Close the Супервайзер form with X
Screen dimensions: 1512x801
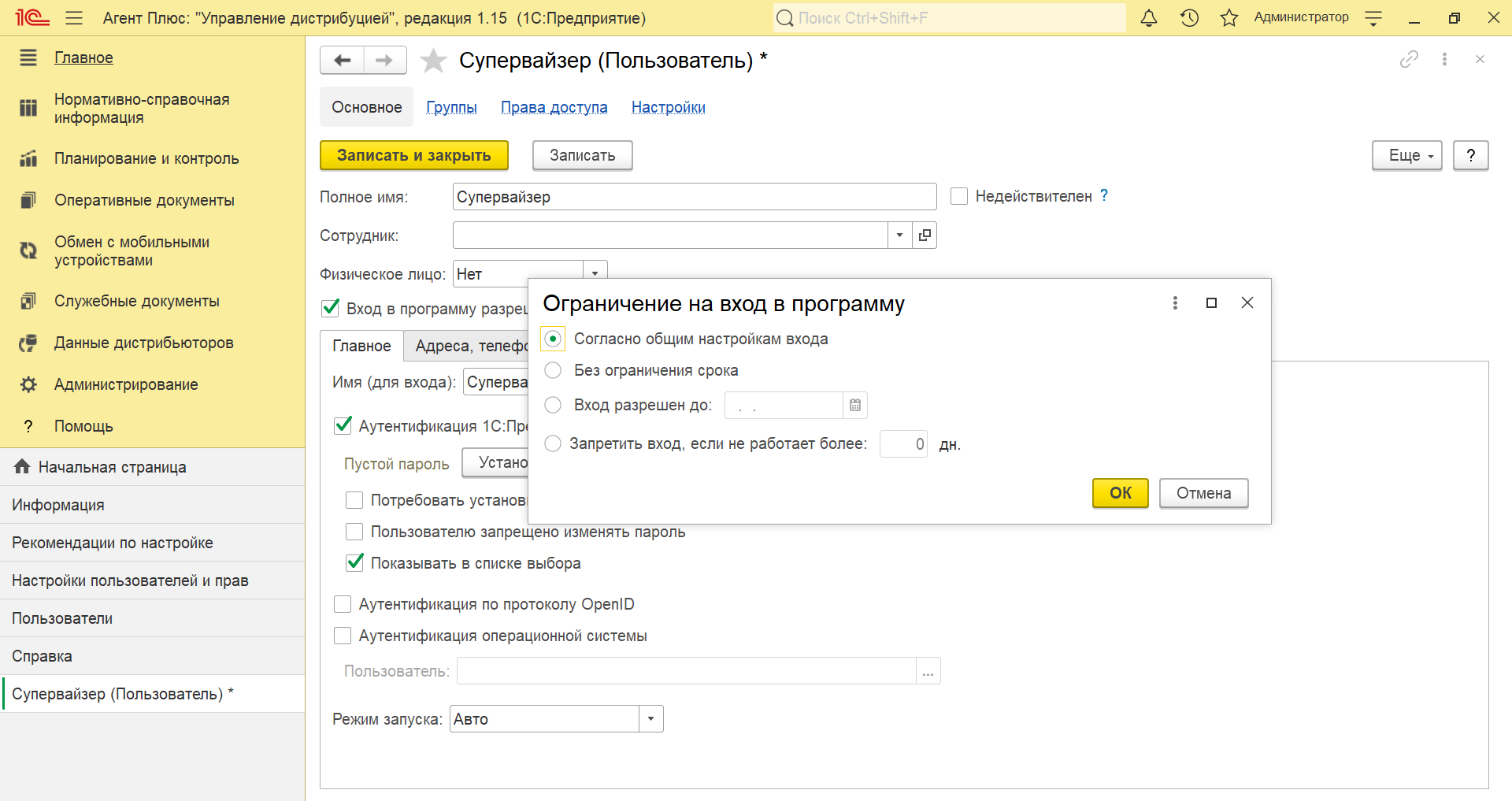[x=1480, y=59]
